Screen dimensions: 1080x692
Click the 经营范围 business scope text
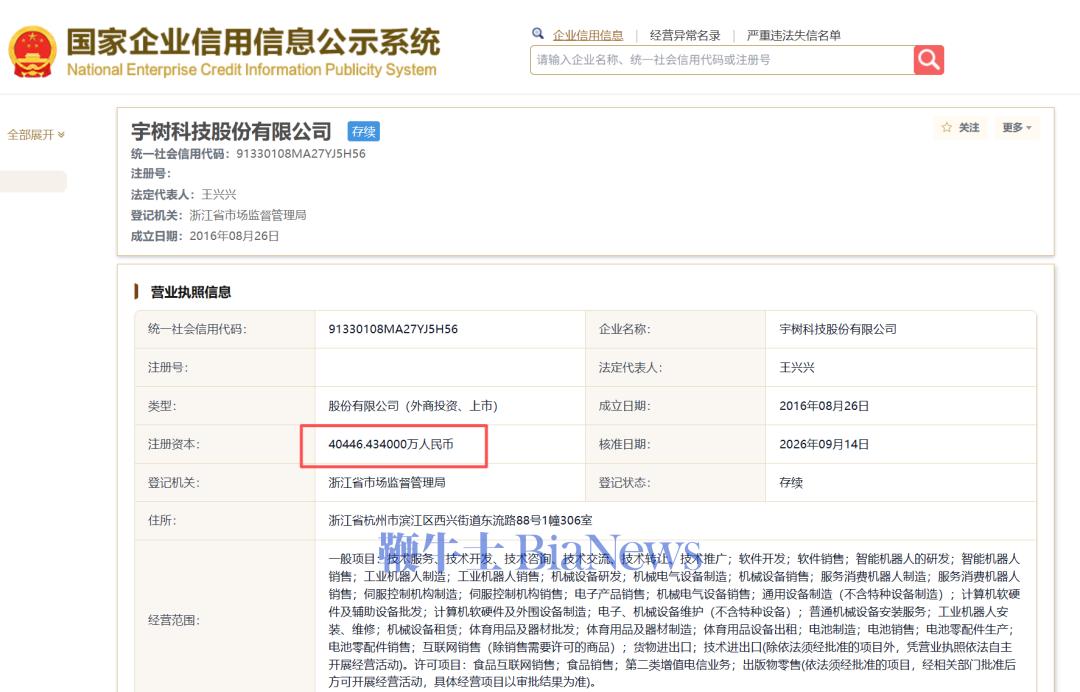(x=674, y=620)
